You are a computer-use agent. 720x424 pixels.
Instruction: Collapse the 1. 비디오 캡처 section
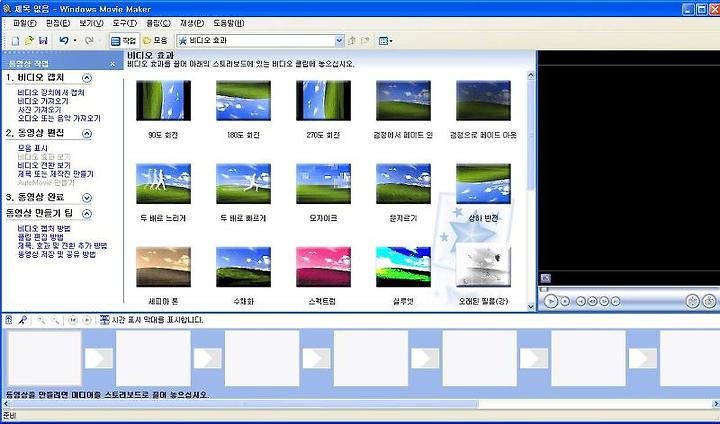87,78
